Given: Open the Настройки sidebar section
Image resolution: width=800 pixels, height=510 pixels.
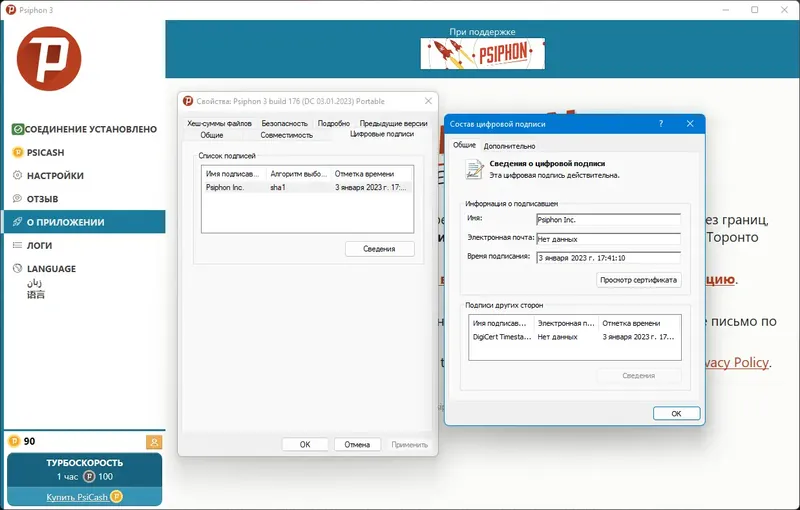Looking at the screenshot, I should tap(85, 175).
